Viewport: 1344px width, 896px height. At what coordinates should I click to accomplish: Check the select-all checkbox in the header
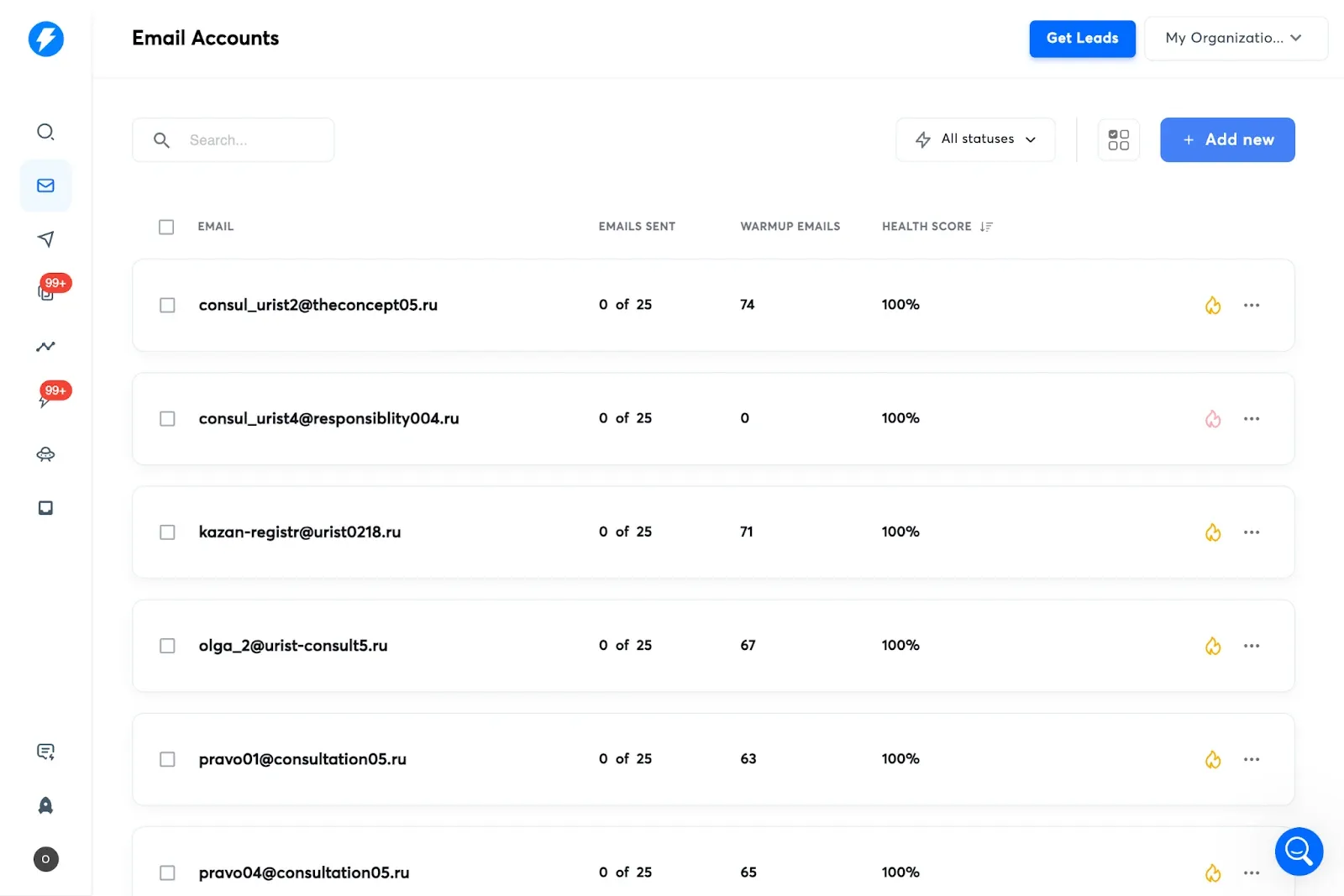click(x=166, y=227)
